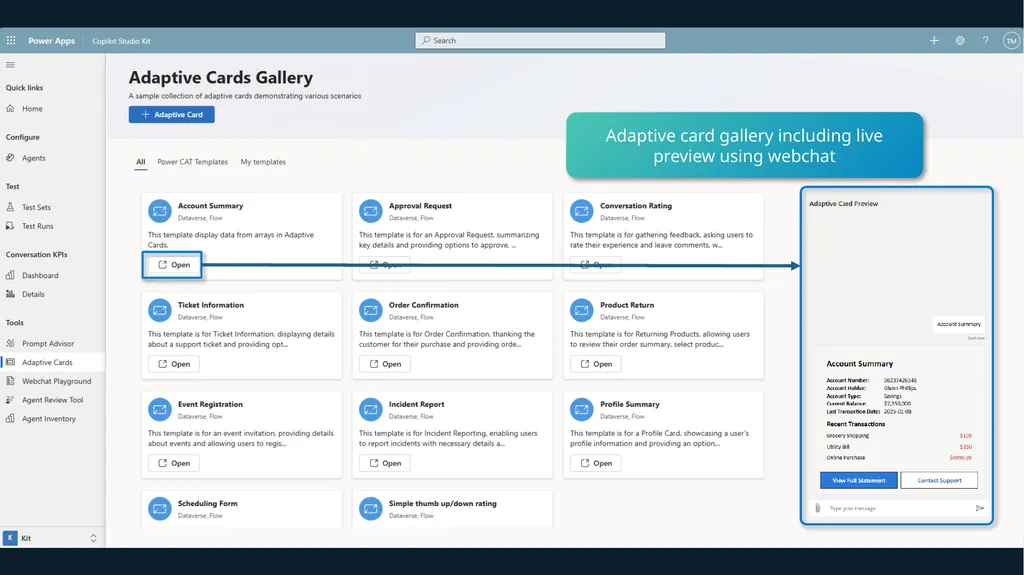Click Contact Support button
Screen dimensions: 1024x575
point(939,480)
